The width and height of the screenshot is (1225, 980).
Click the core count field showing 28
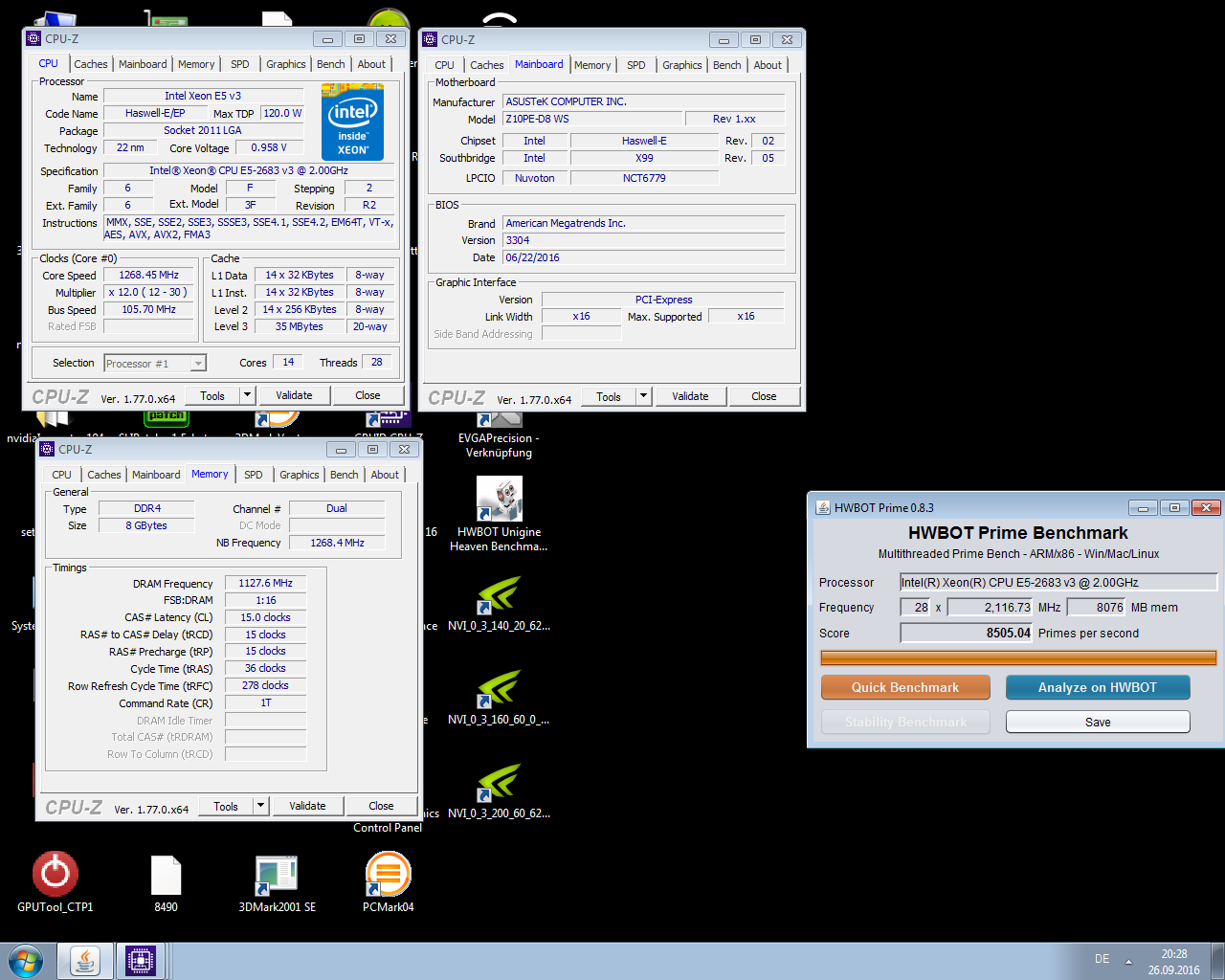click(915, 607)
